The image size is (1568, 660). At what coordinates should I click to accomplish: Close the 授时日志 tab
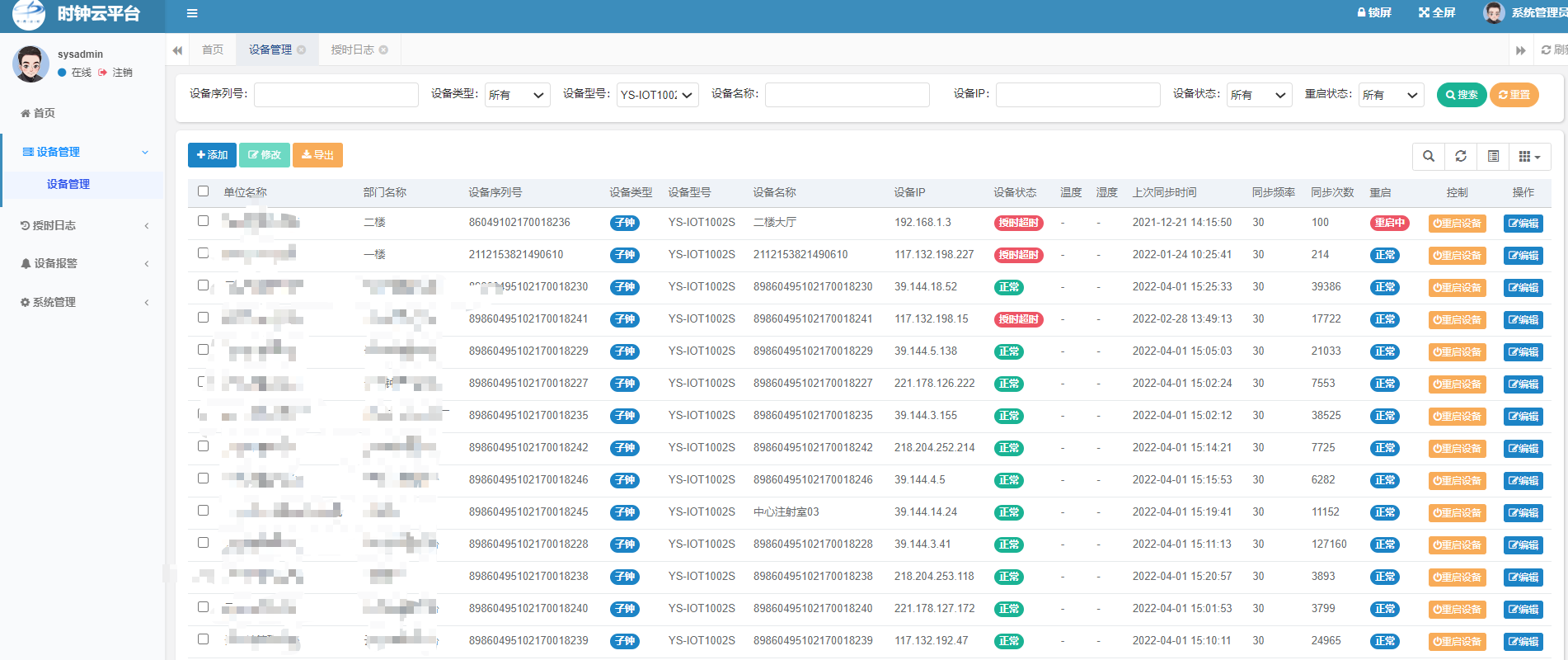click(383, 49)
